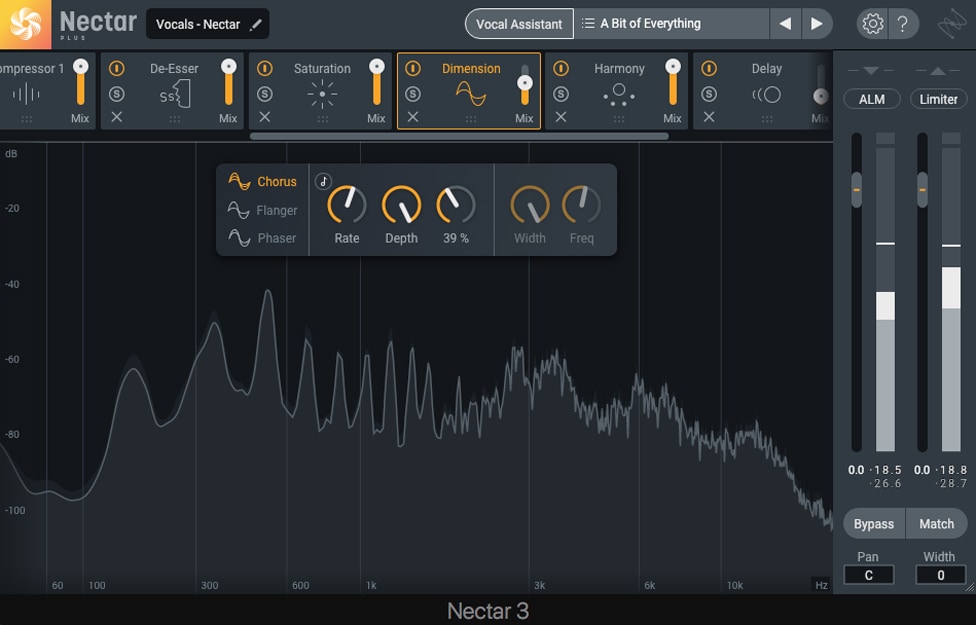Click the output gain fader handle

[x=922, y=189]
